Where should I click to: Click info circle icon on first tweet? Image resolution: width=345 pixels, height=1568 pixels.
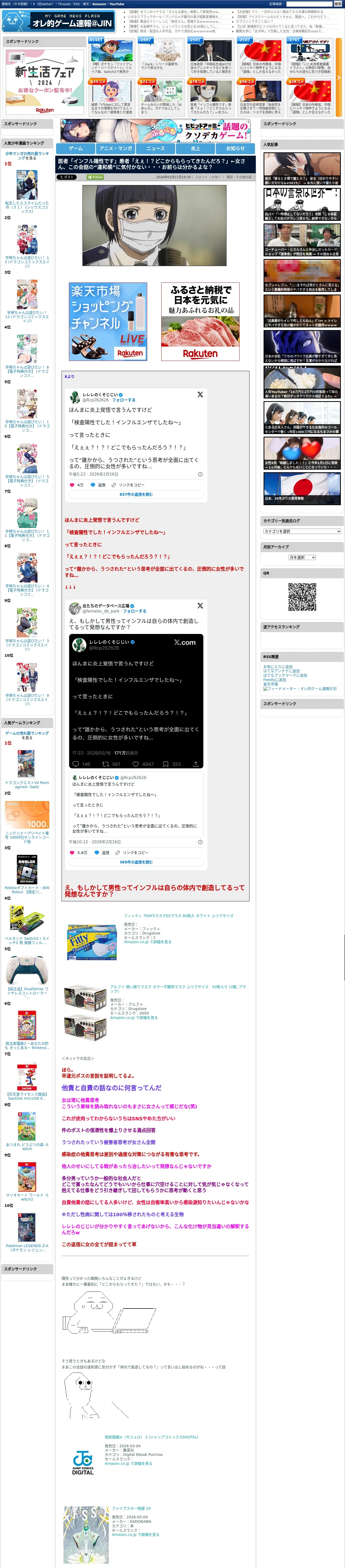tap(200, 474)
